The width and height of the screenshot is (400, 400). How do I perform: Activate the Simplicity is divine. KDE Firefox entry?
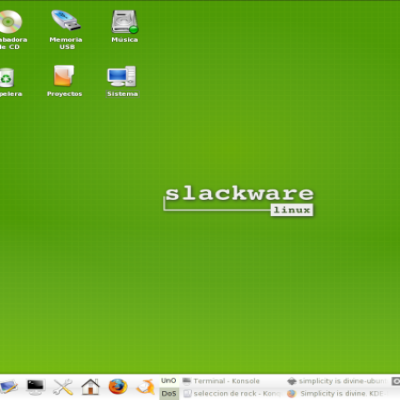tap(337, 394)
